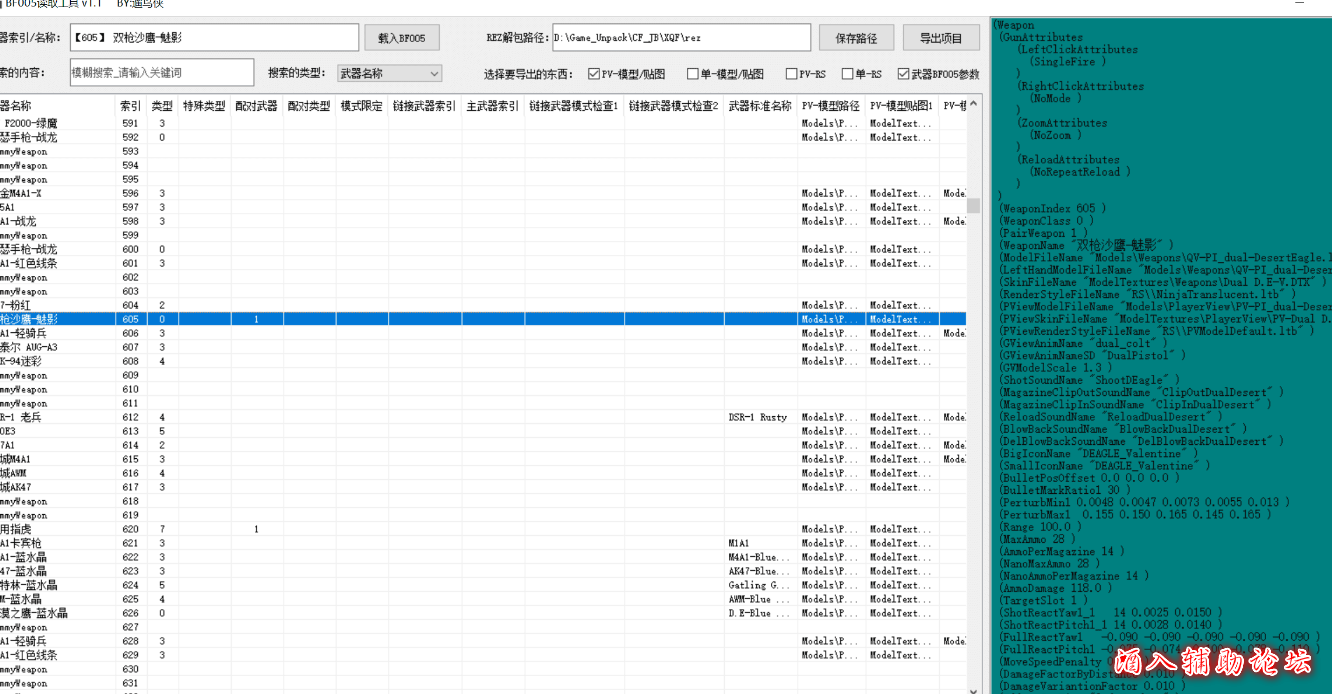Click the REZ解包路径 path text field
The width and height of the screenshot is (1332, 694).
pyautogui.click(x=680, y=38)
